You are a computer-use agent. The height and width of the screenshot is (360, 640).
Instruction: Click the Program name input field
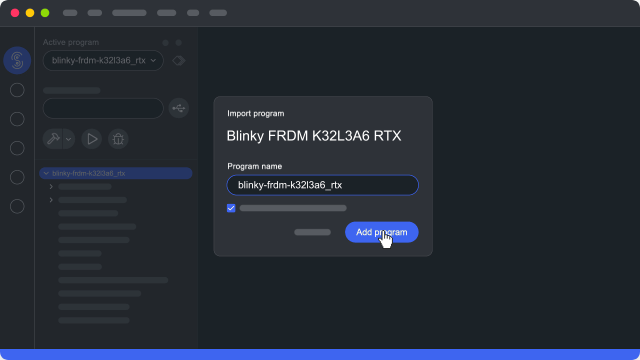(322, 185)
